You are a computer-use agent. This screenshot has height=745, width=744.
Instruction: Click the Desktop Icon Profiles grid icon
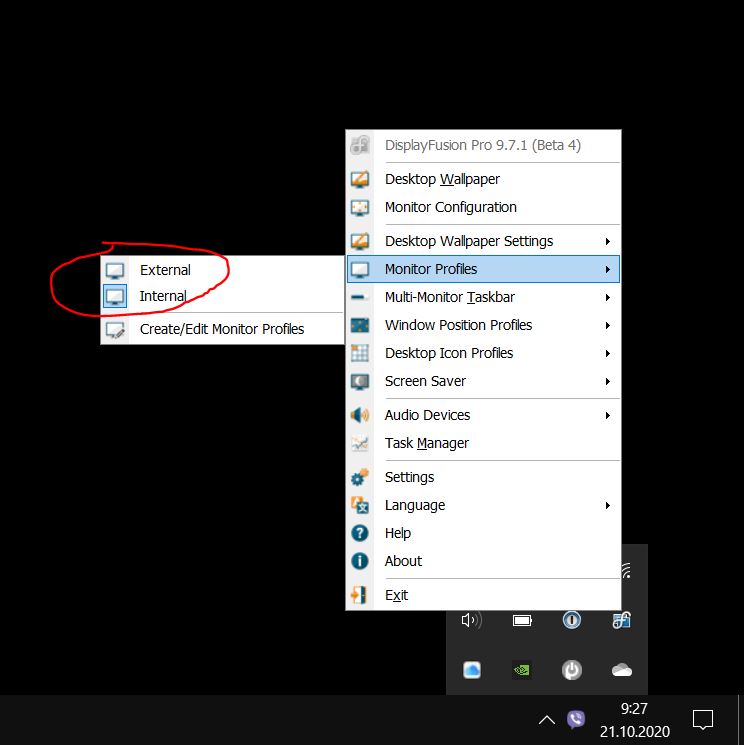coord(360,353)
